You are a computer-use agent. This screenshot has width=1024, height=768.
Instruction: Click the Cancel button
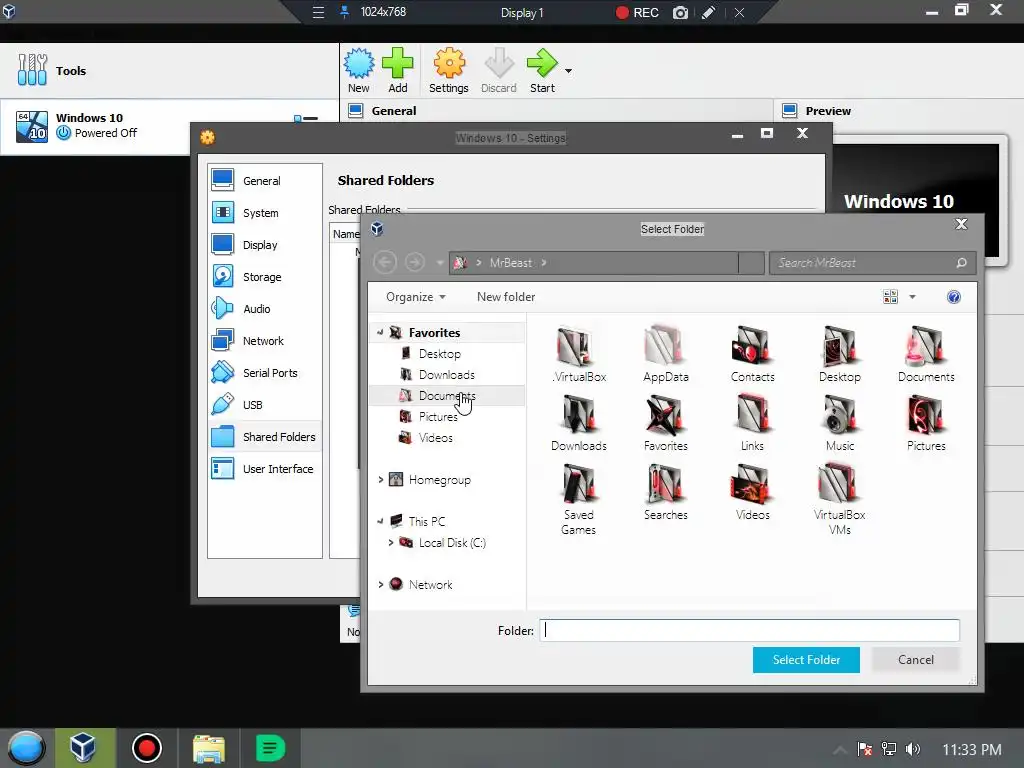(x=916, y=660)
